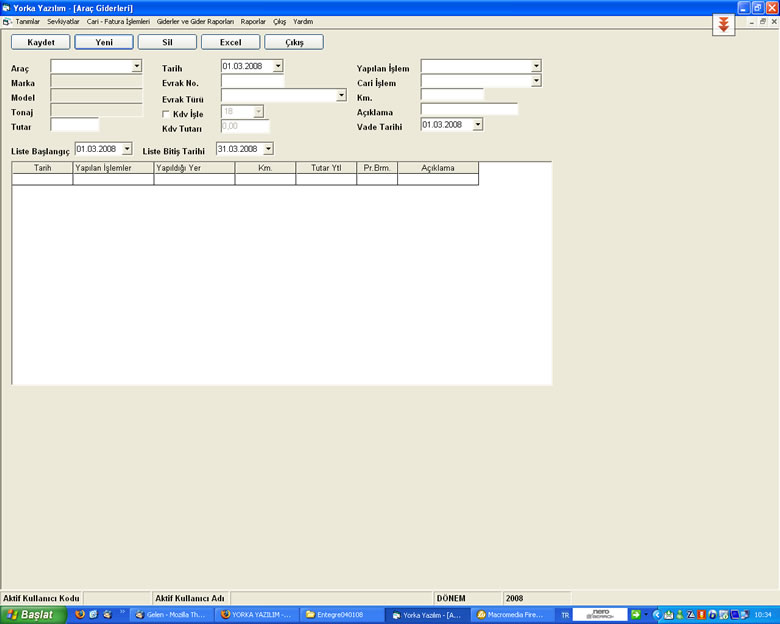Export with the Excel button

(x=230, y=42)
